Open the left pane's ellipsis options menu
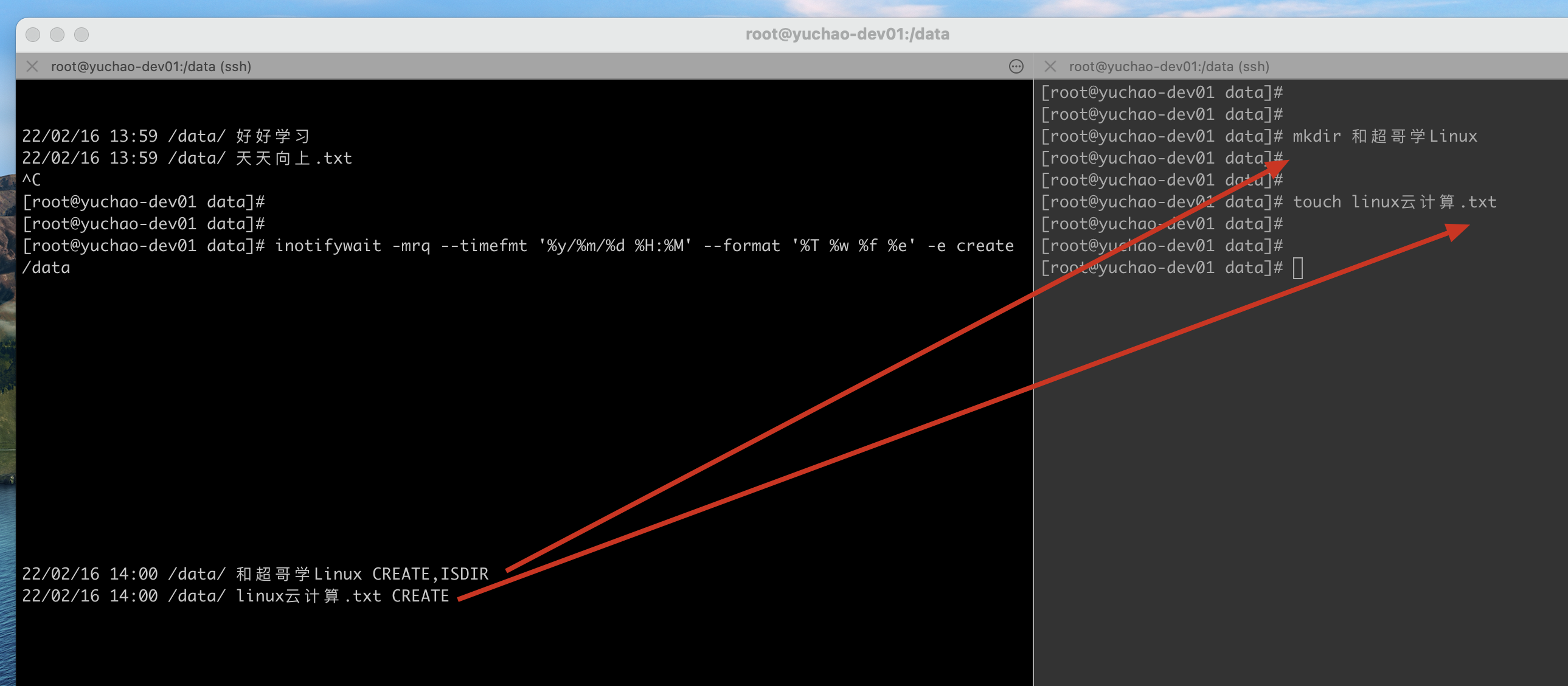 [1016, 66]
